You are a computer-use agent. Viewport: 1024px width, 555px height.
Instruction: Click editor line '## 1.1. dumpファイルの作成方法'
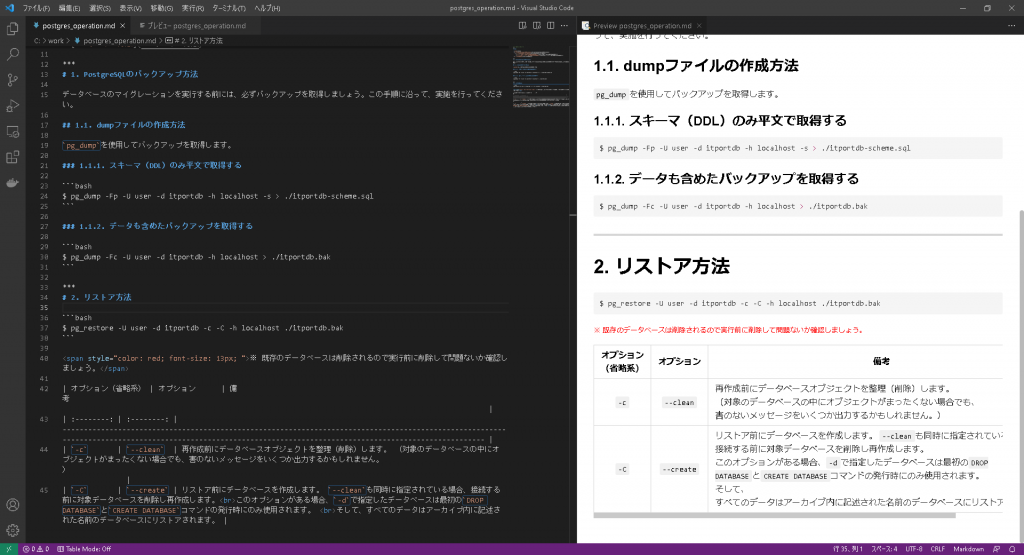tap(124, 125)
